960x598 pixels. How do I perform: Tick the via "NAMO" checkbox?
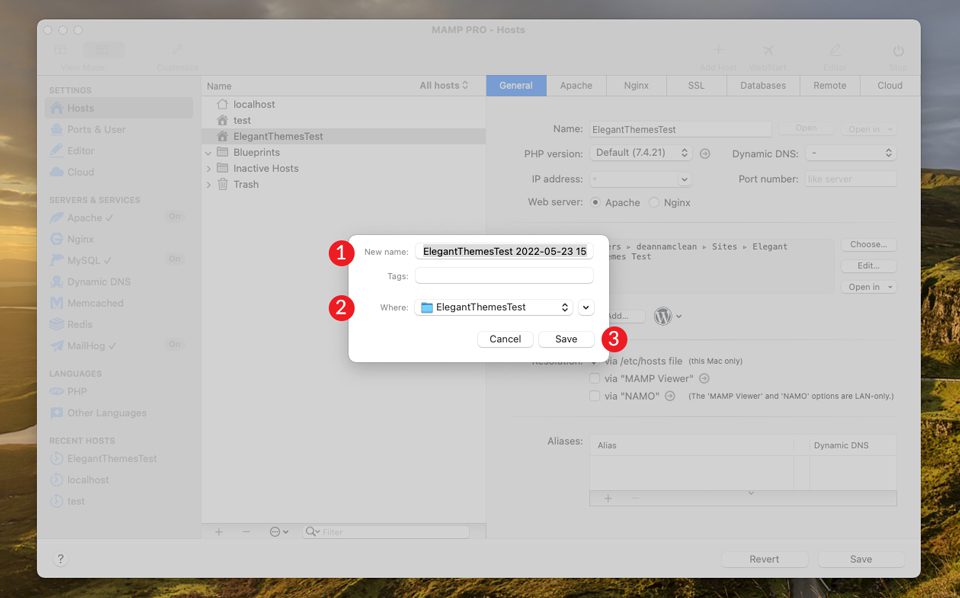(595, 396)
